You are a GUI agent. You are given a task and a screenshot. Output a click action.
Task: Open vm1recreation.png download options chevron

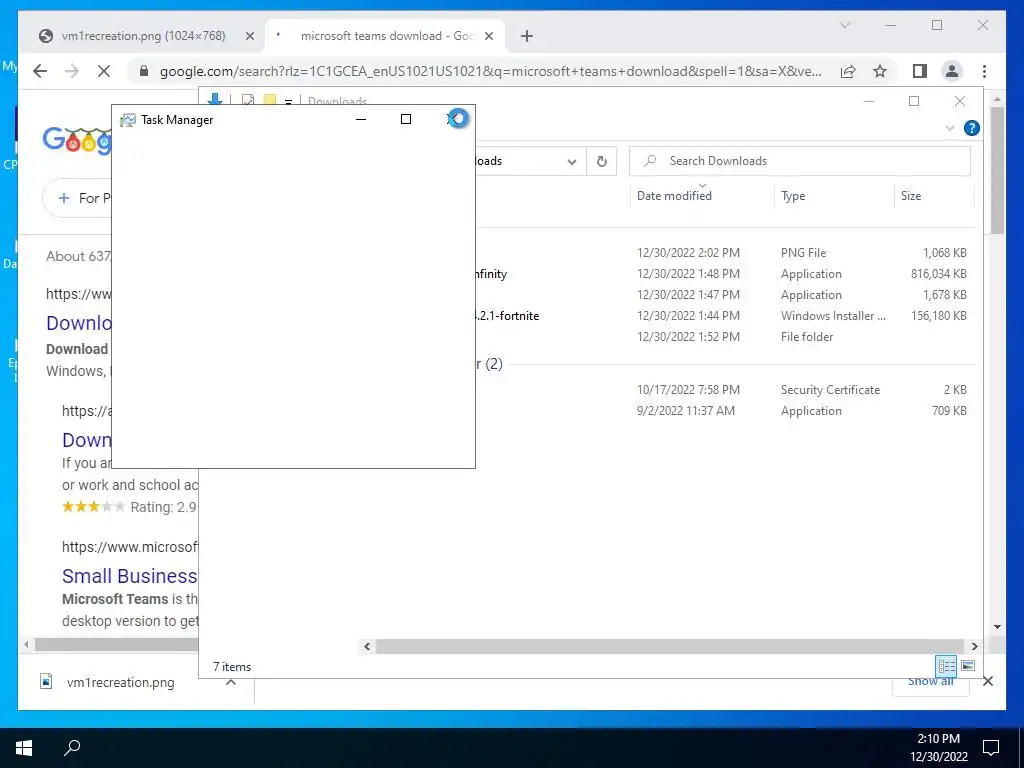(x=231, y=682)
